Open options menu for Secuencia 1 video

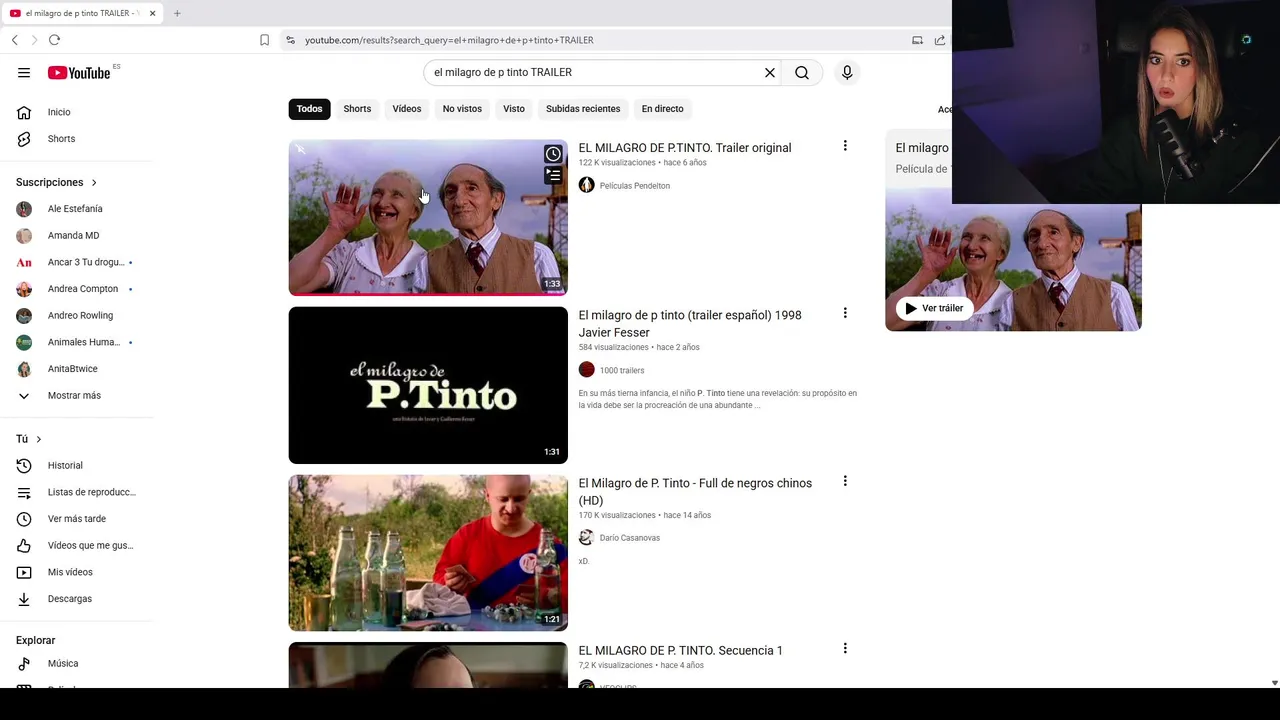point(845,648)
